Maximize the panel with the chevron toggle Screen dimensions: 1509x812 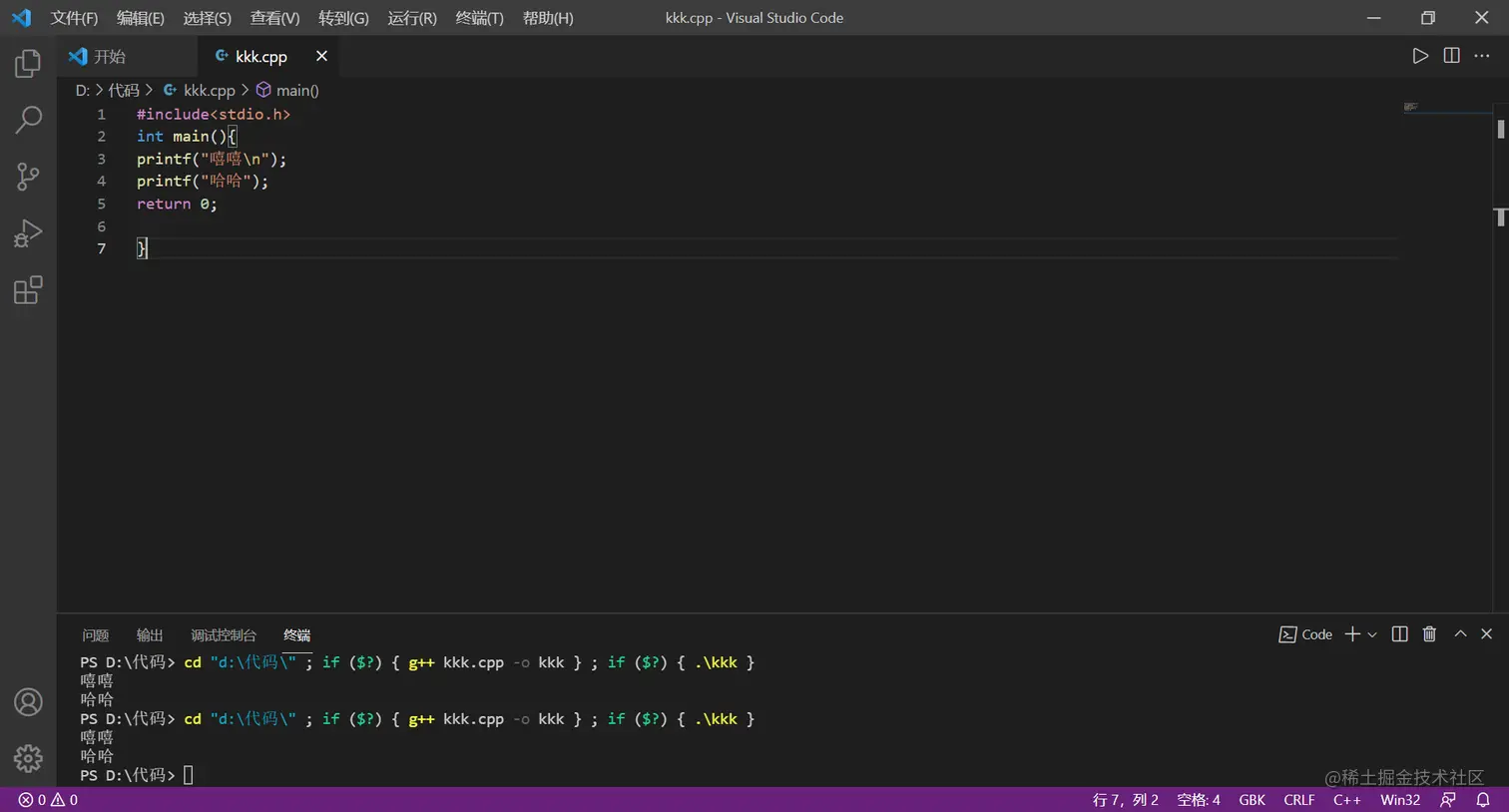pyautogui.click(x=1459, y=633)
